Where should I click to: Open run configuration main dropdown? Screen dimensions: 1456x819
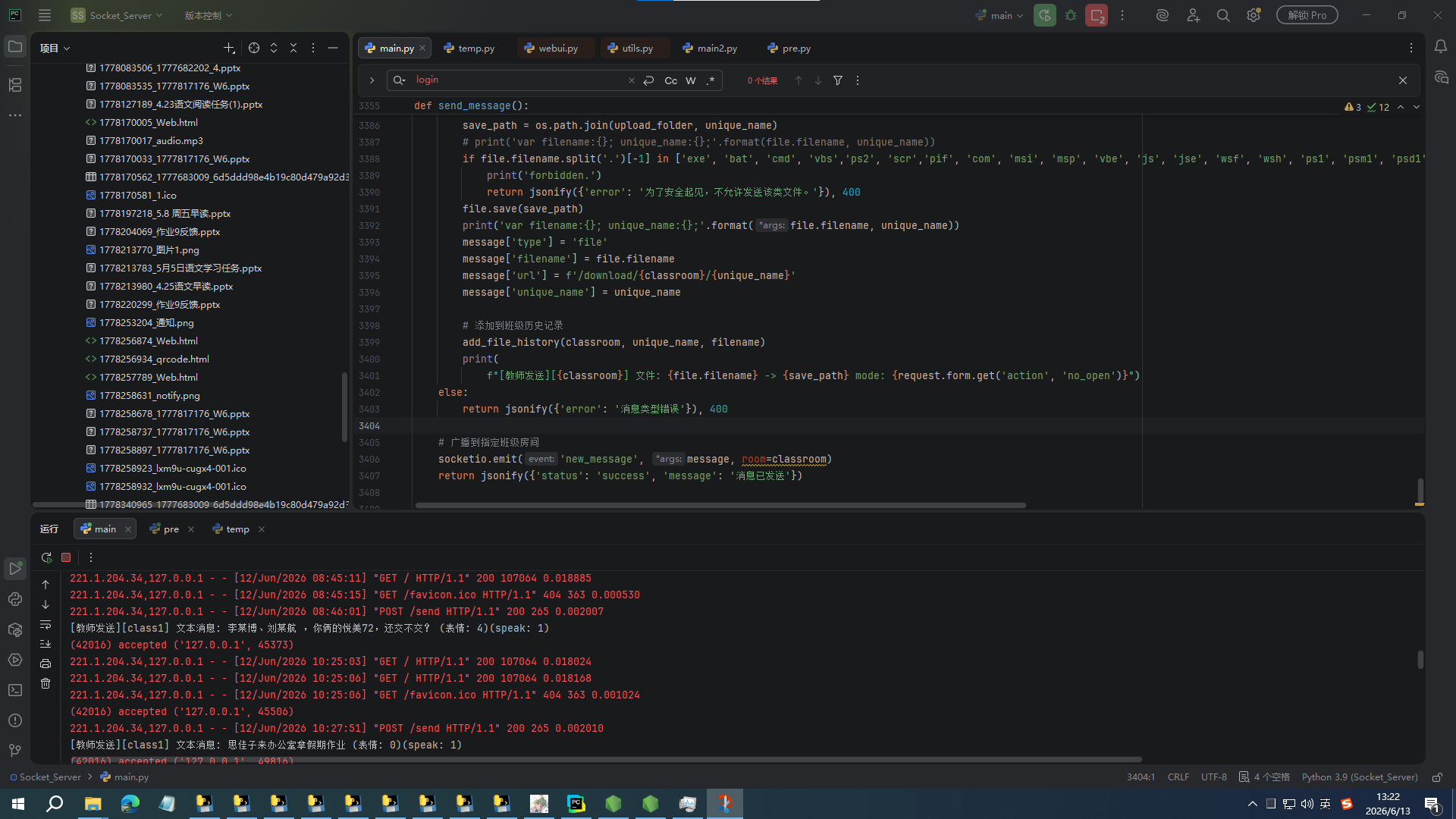[x=999, y=15]
